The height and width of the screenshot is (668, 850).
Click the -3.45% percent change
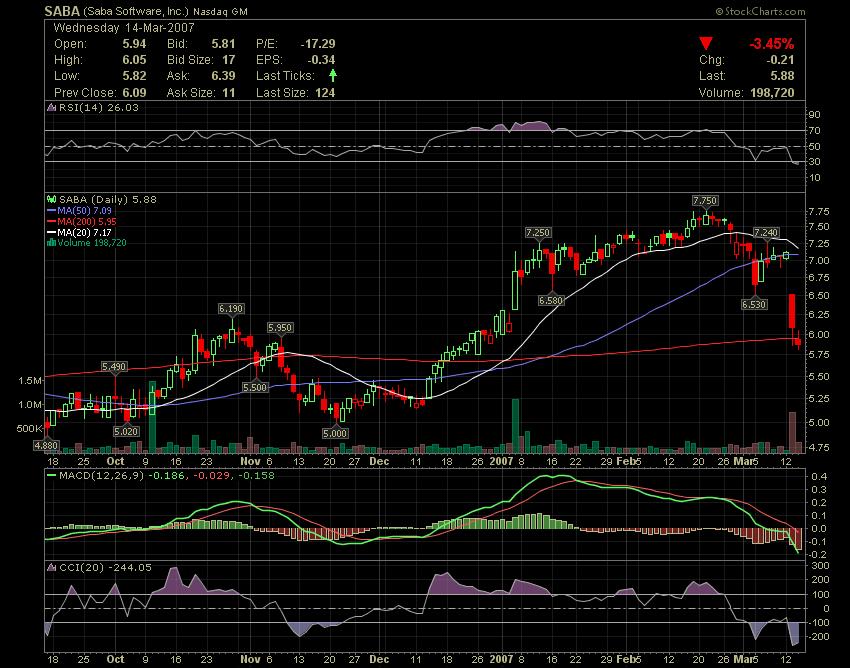tap(771, 43)
